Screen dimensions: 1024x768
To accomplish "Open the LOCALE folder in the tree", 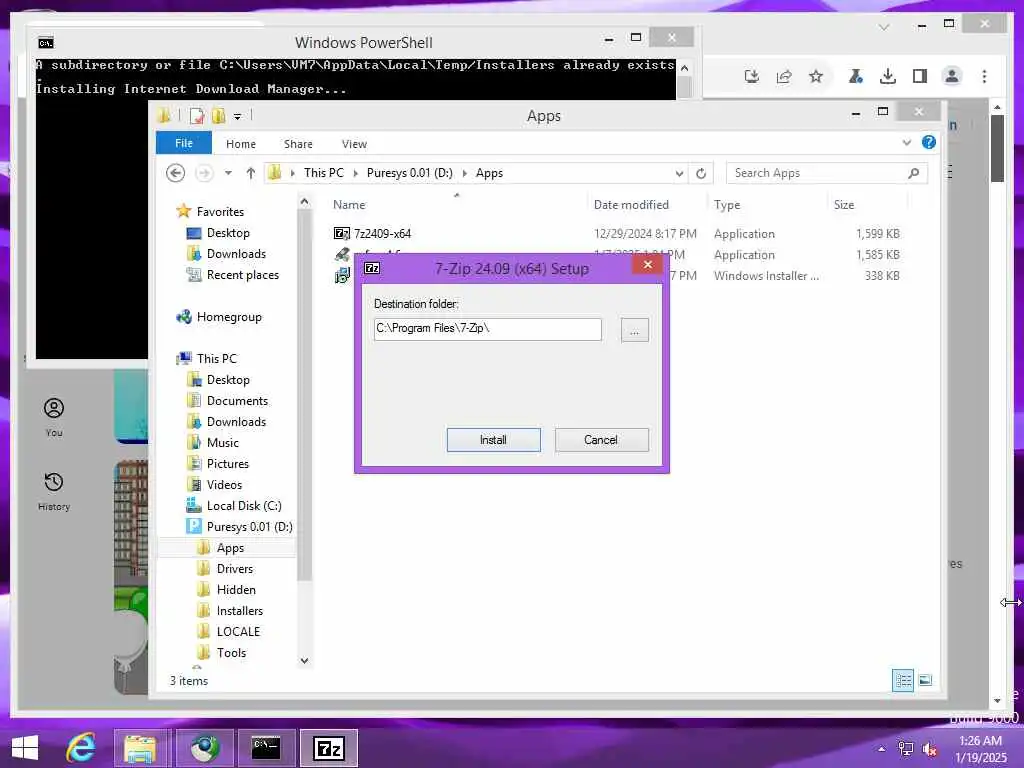I will (x=238, y=632).
